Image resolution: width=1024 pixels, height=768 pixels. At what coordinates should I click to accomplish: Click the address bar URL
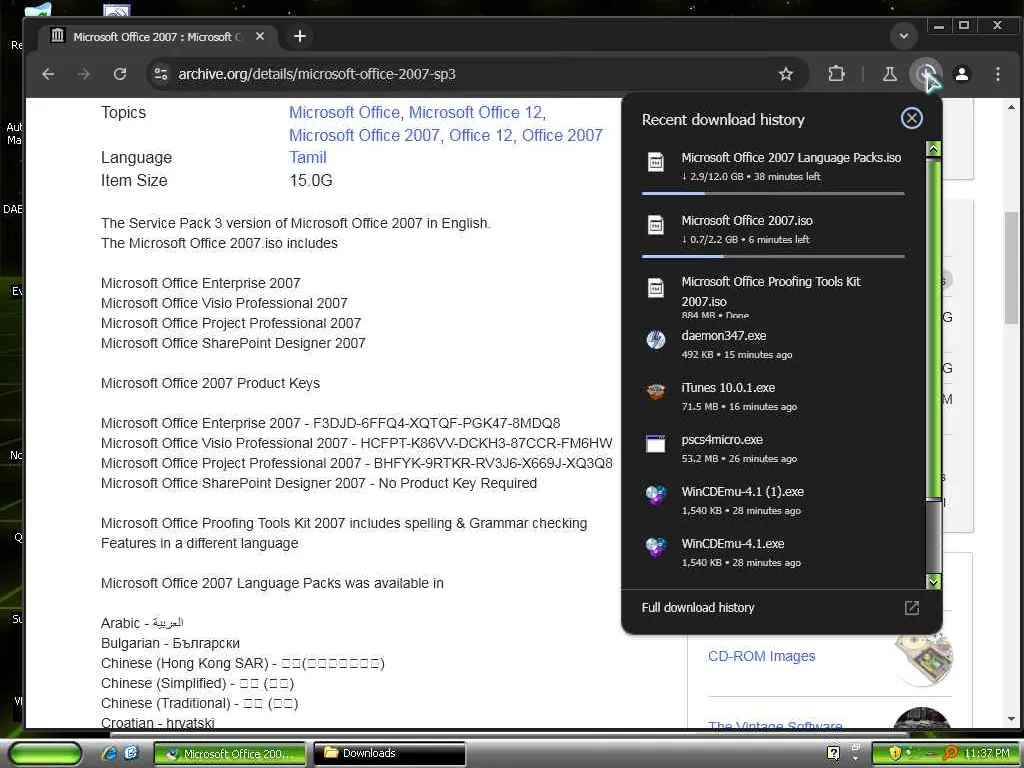point(317,74)
